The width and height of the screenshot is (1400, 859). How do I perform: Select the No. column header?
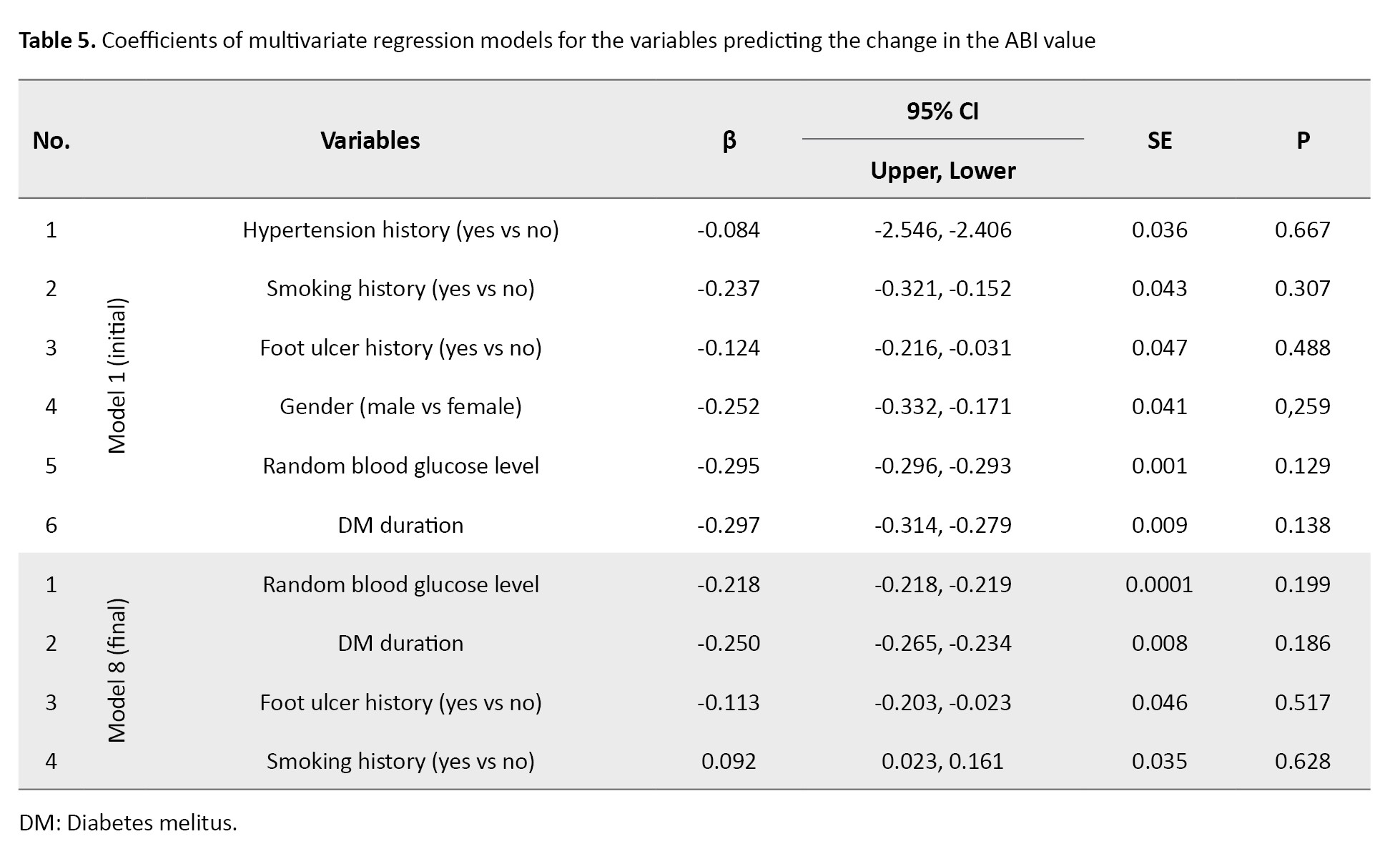tap(51, 140)
